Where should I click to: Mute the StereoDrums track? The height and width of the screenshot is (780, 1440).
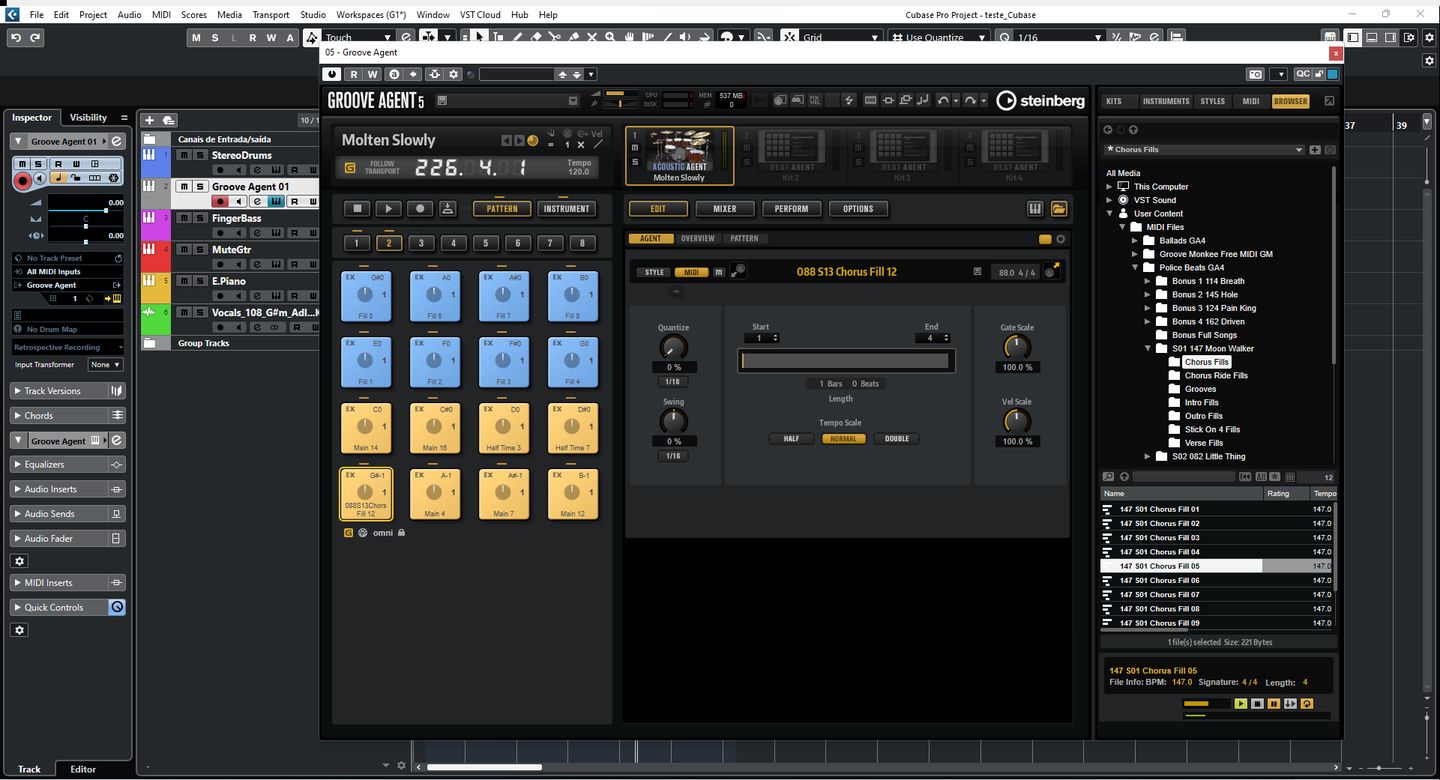[x=184, y=155]
